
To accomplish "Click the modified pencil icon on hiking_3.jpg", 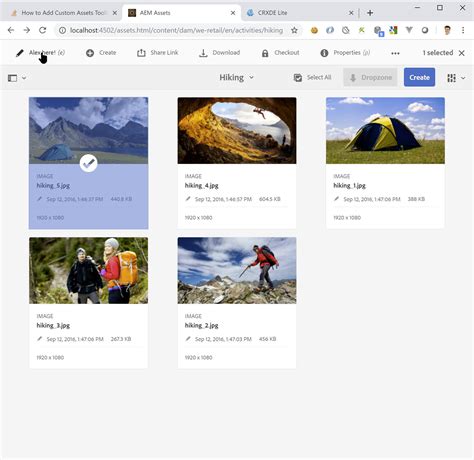I will [x=39, y=339].
